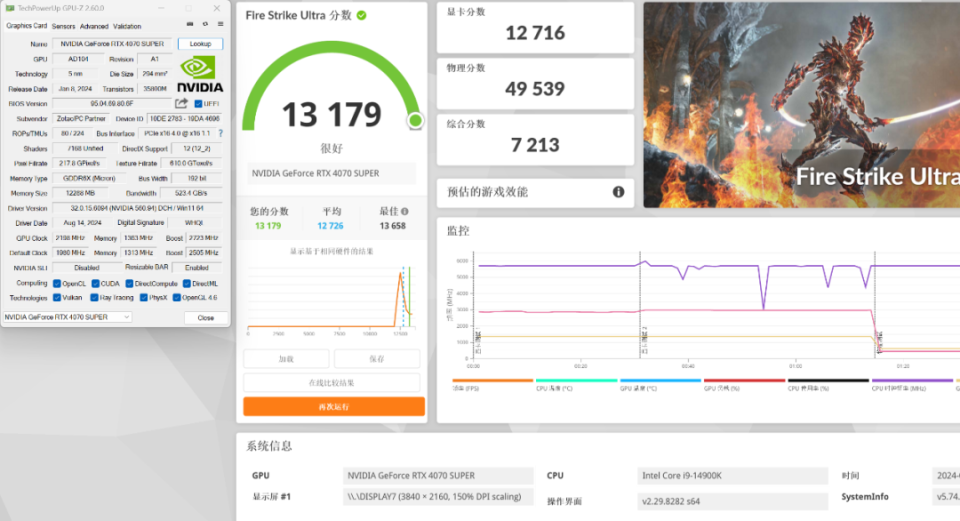Click the black CPU usage legend bar

(x=828, y=381)
